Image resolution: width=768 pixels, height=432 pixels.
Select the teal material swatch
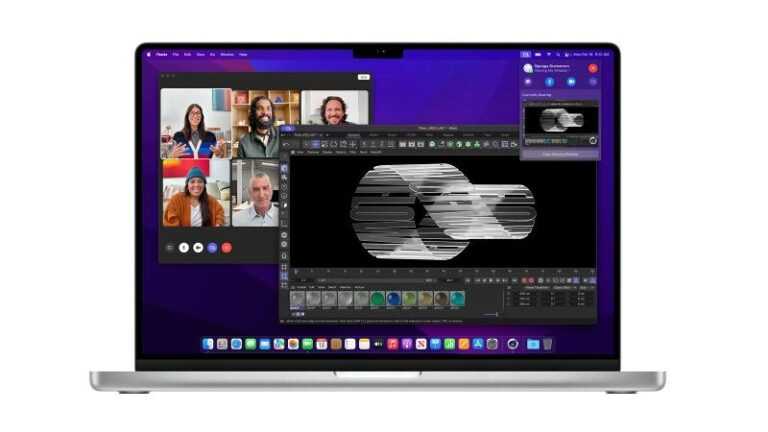pos(457,299)
